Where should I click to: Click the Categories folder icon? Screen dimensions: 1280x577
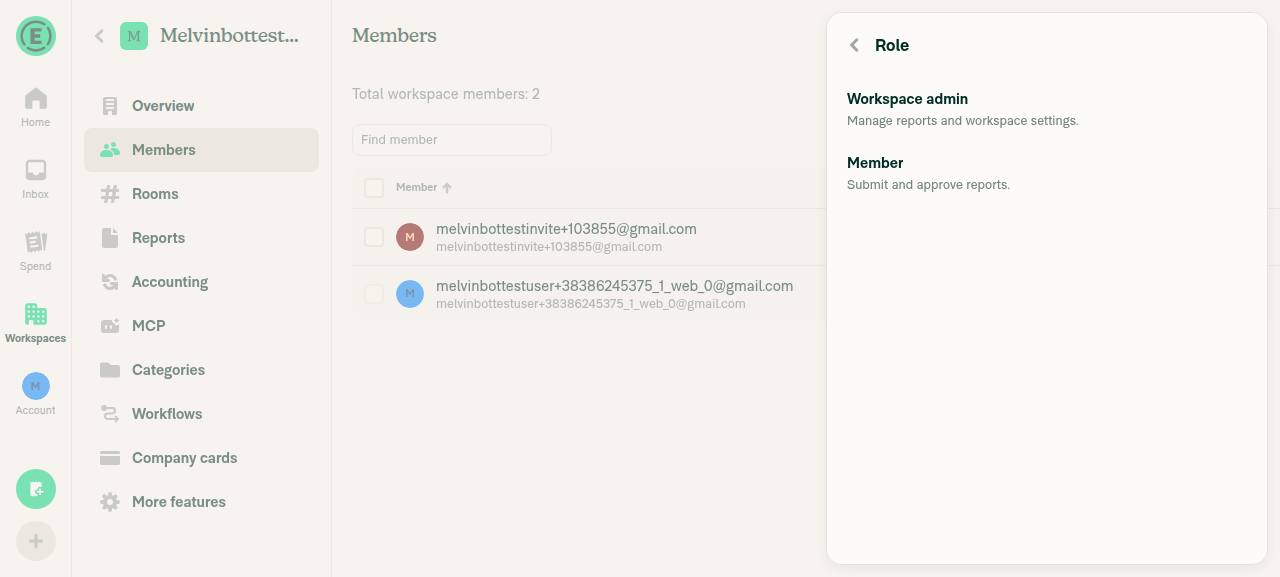point(110,370)
